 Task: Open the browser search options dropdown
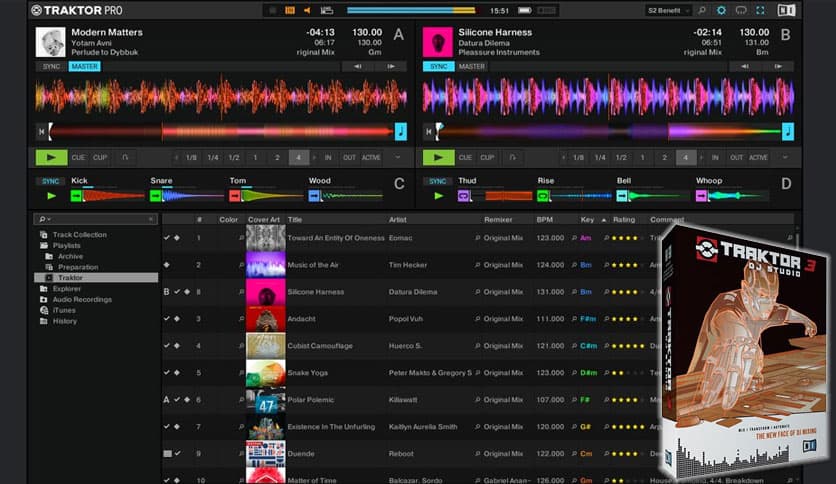click(44, 219)
